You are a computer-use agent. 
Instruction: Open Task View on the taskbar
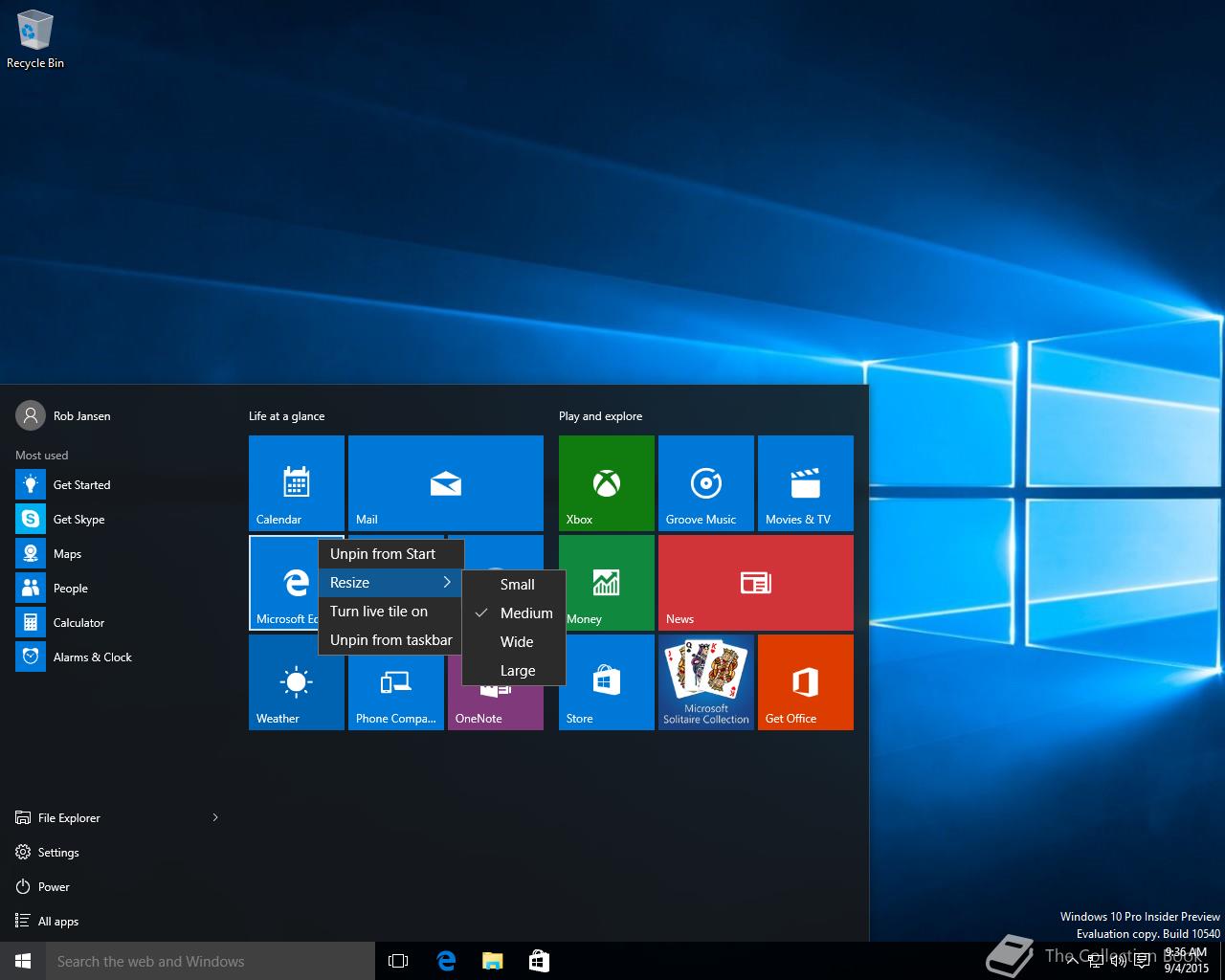(398, 961)
